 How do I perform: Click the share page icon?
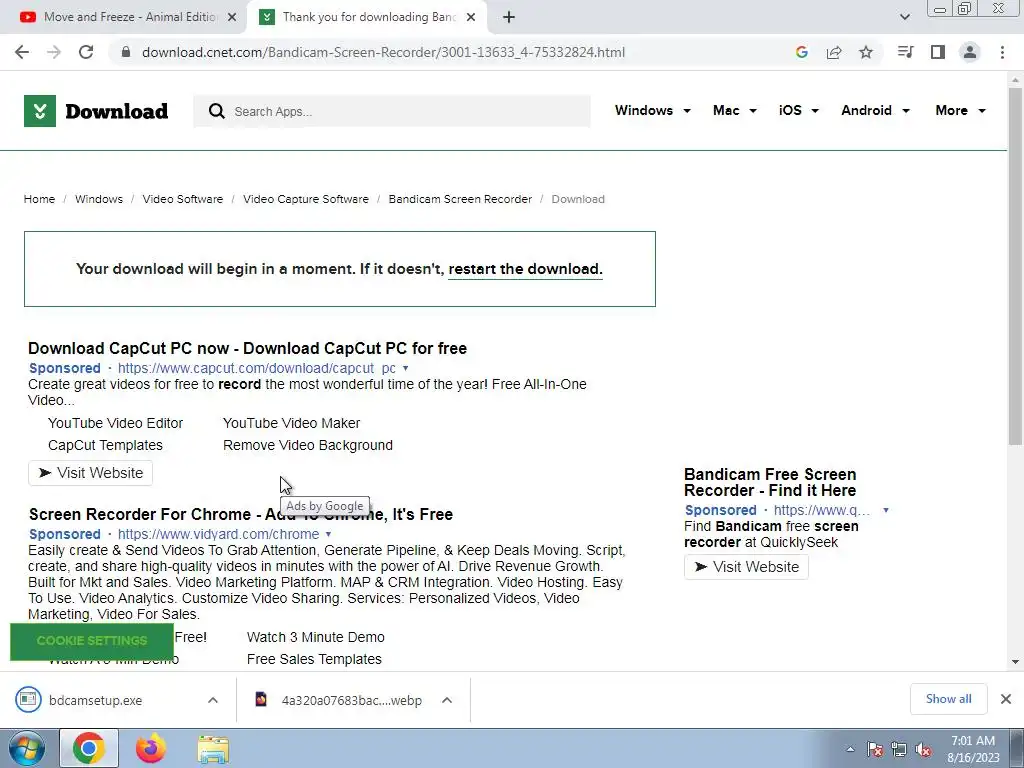click(x=834, y=52)
